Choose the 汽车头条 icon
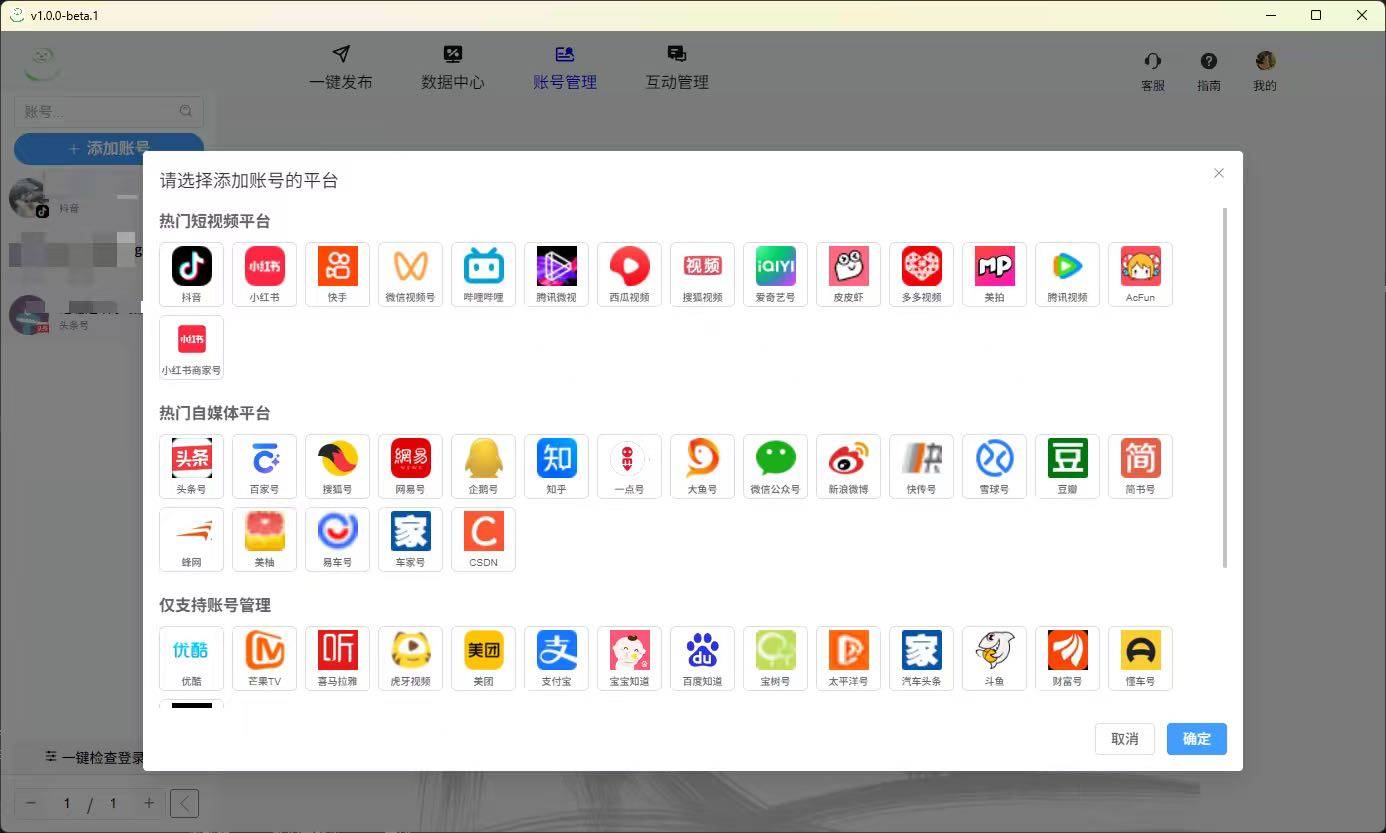The width and height of the screenshot is (1386, 833). pyautogui.click(x=921, y=658)
